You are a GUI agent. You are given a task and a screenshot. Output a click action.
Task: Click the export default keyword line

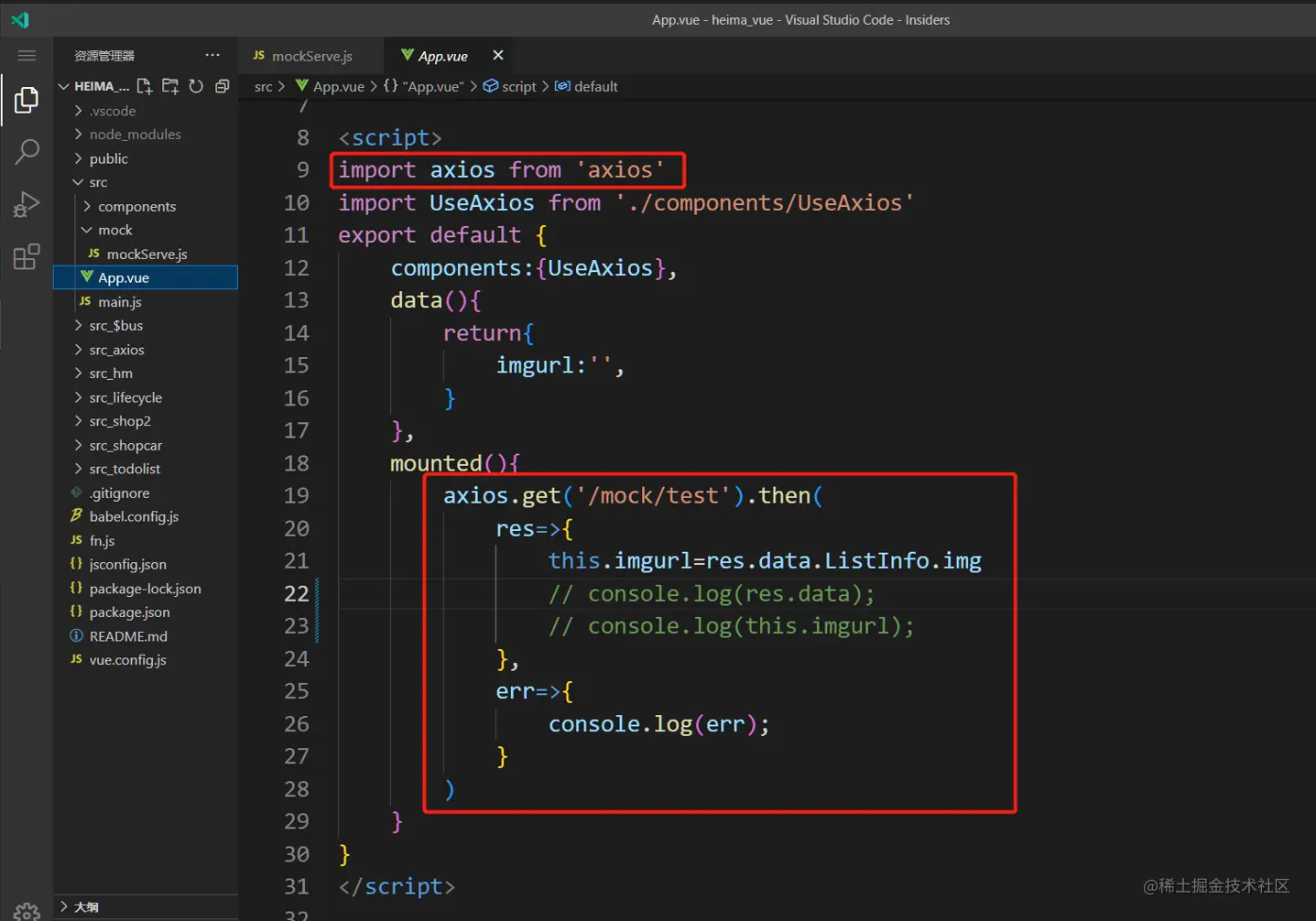coord(442,235)
